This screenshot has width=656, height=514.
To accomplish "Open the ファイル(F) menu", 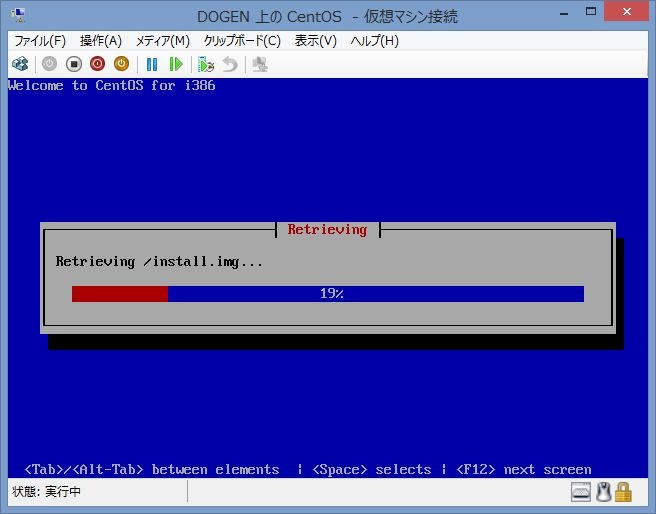I will pyautogui.click(x=39, y=41).
